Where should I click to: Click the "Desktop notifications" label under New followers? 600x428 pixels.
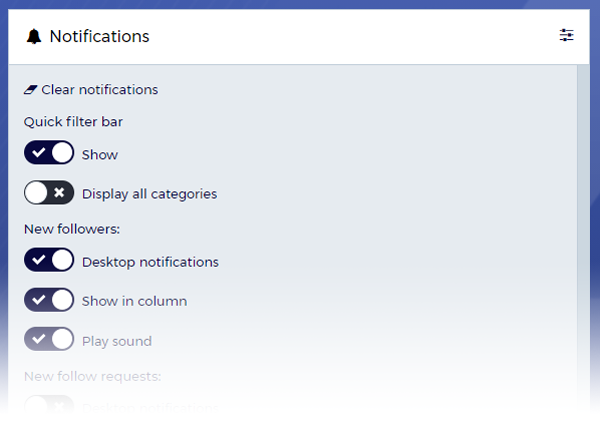click(150, 262)
